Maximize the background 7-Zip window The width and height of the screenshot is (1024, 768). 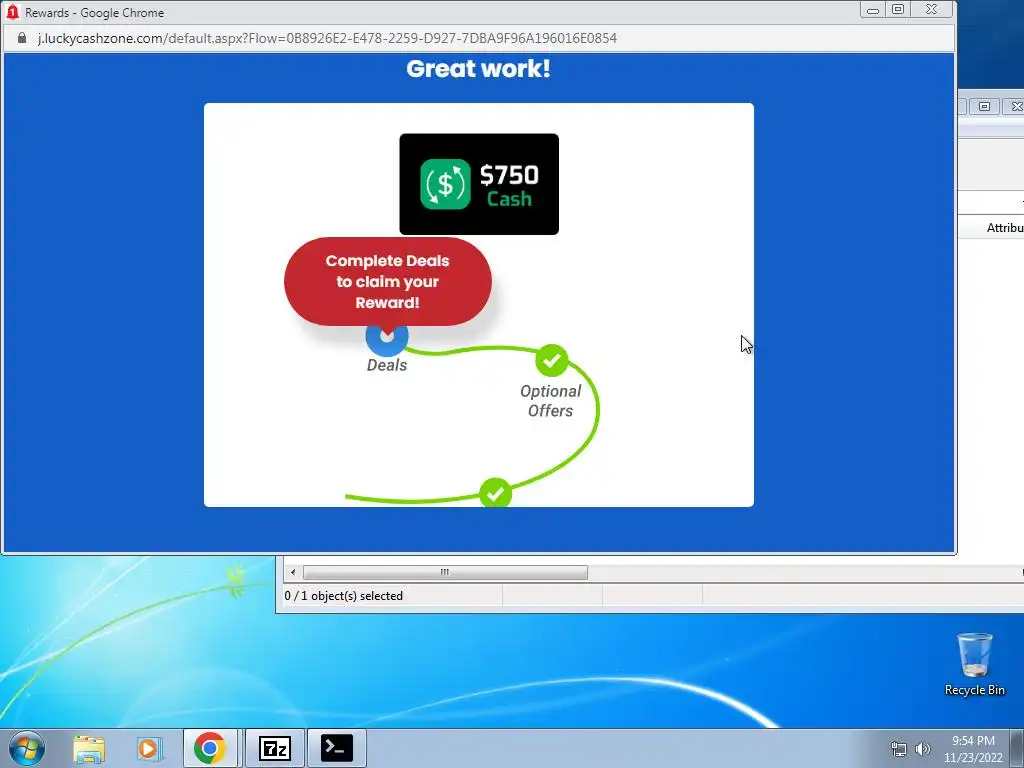(984, 106)
